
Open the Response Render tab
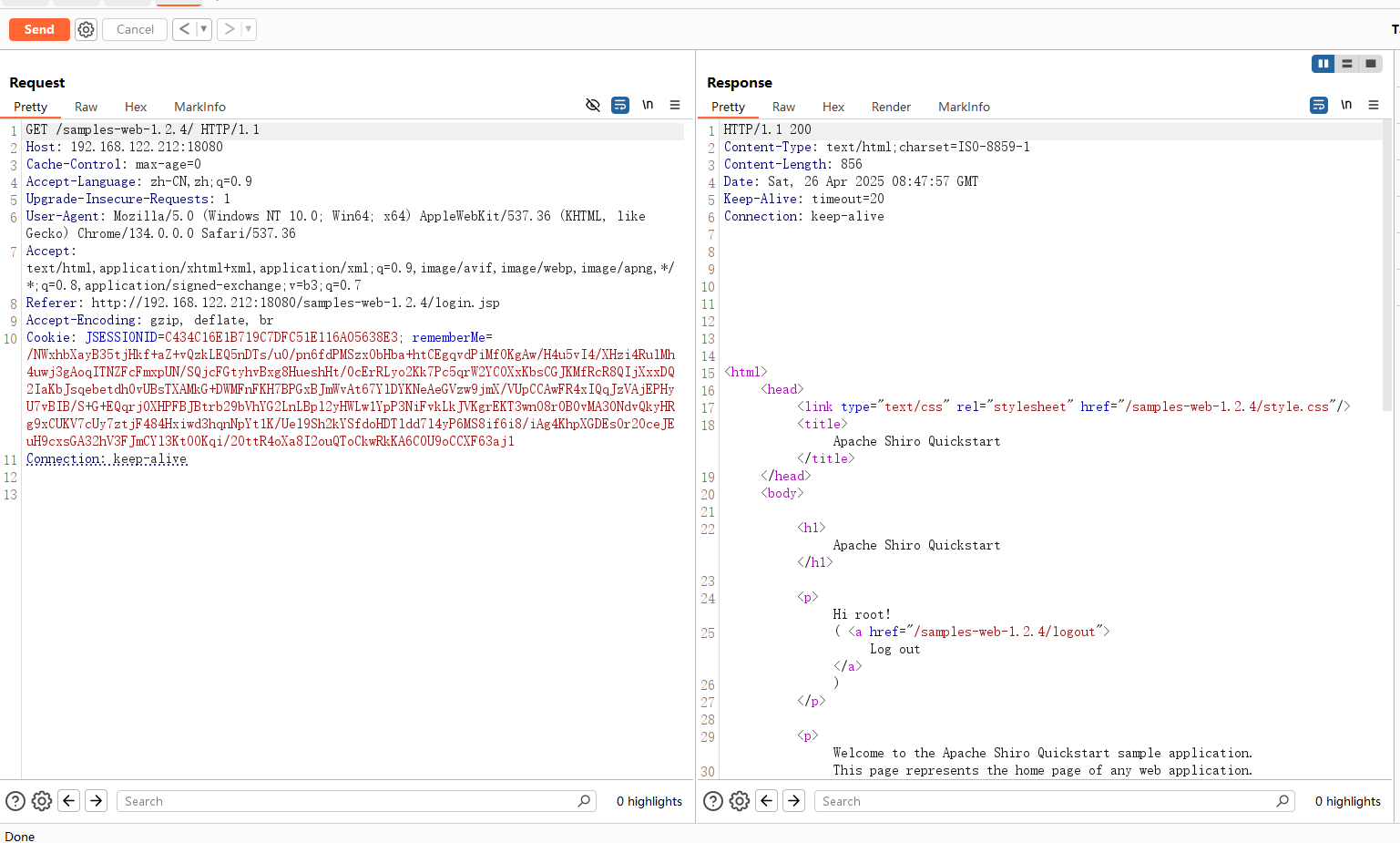pos(891,107)
